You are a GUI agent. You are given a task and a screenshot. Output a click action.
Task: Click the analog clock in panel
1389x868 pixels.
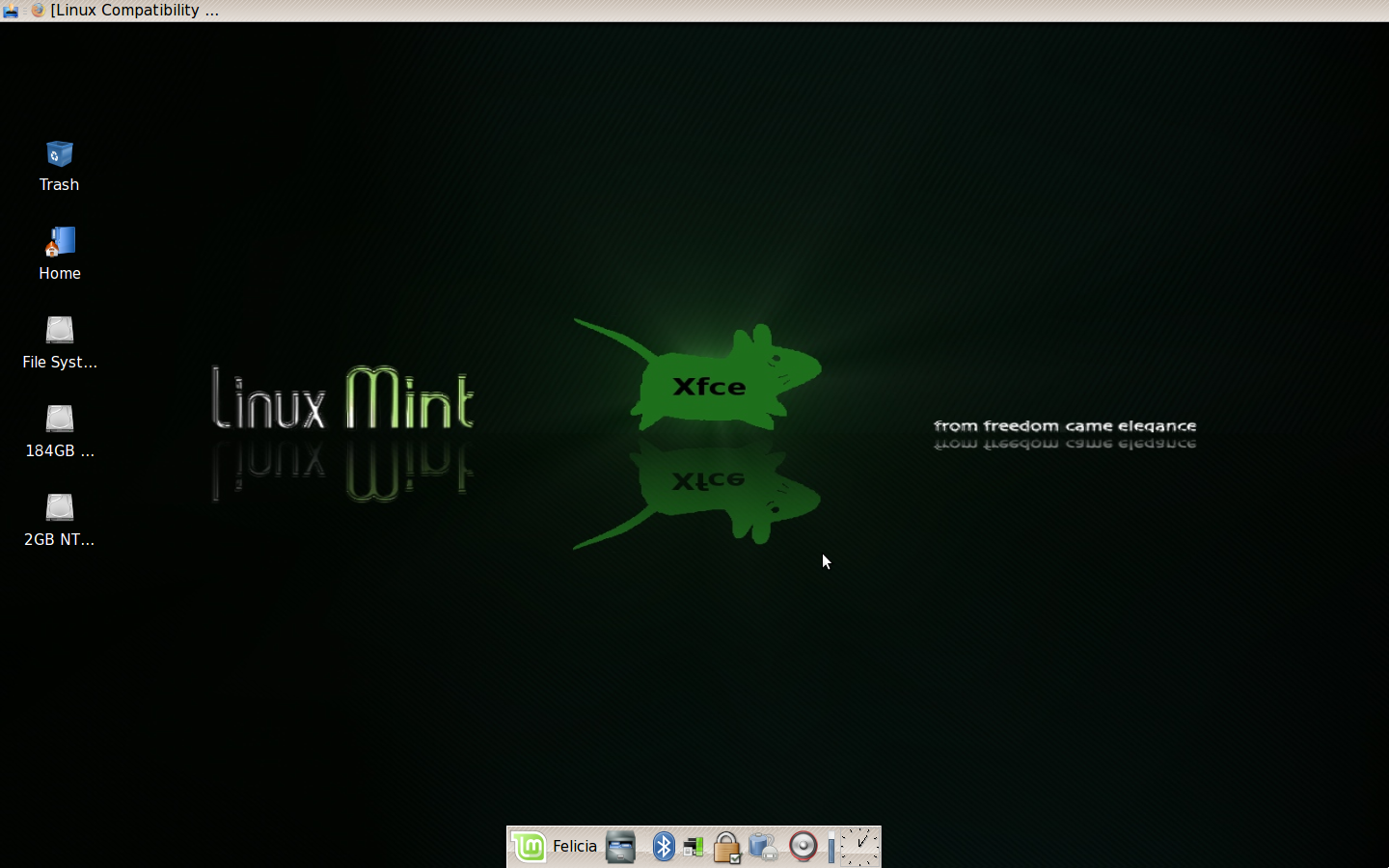click(x=859, y=847)
